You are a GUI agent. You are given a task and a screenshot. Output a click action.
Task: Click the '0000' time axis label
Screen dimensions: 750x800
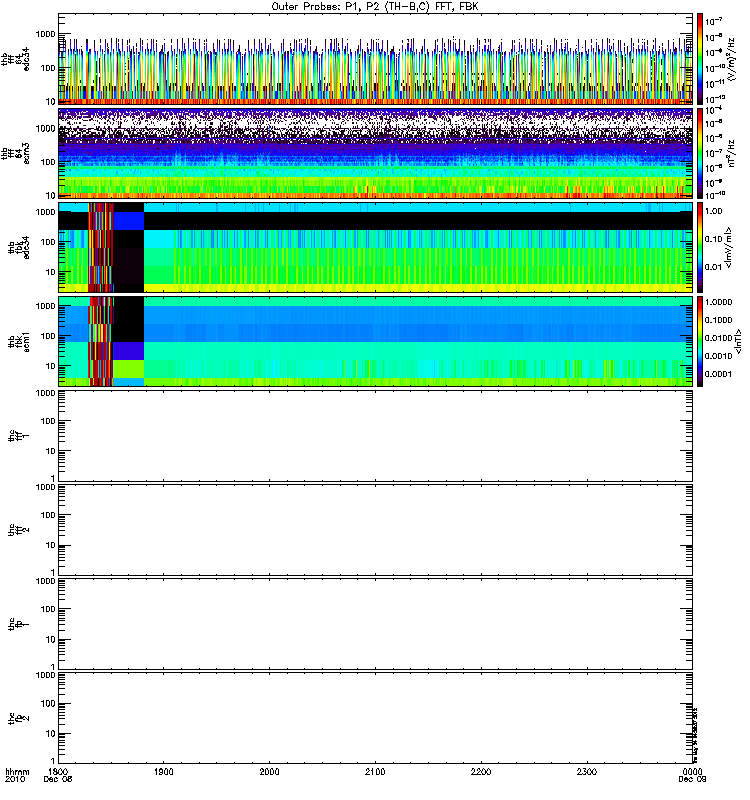(x=692, y=772)
